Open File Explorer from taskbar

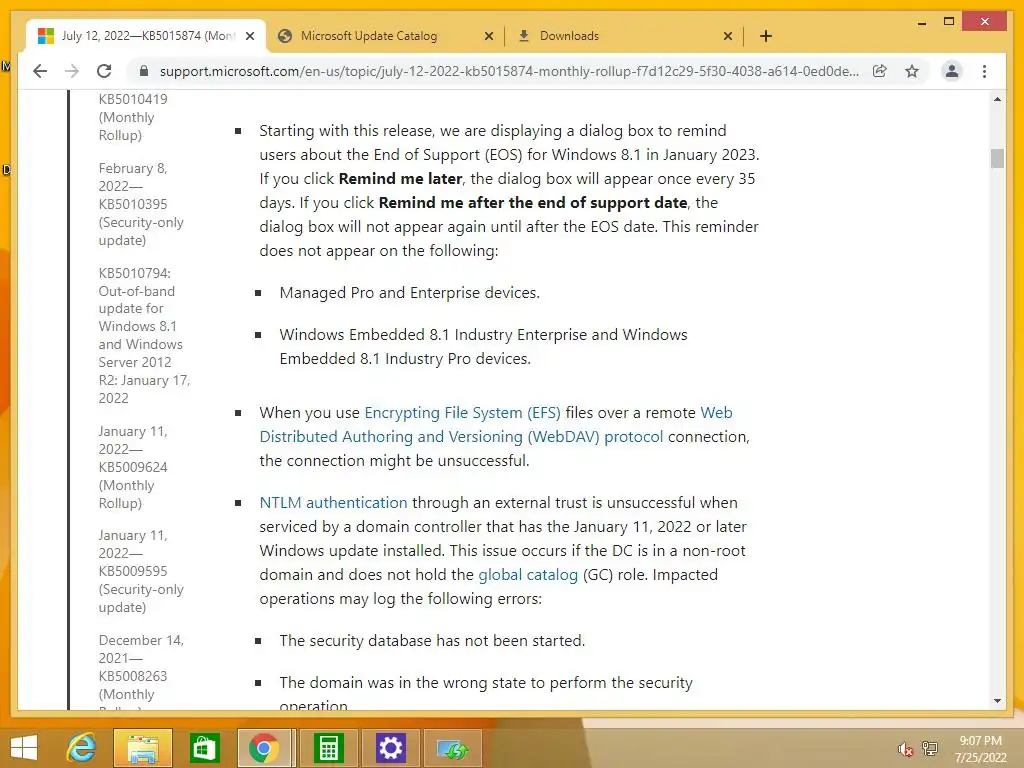(x=143, y=748)
